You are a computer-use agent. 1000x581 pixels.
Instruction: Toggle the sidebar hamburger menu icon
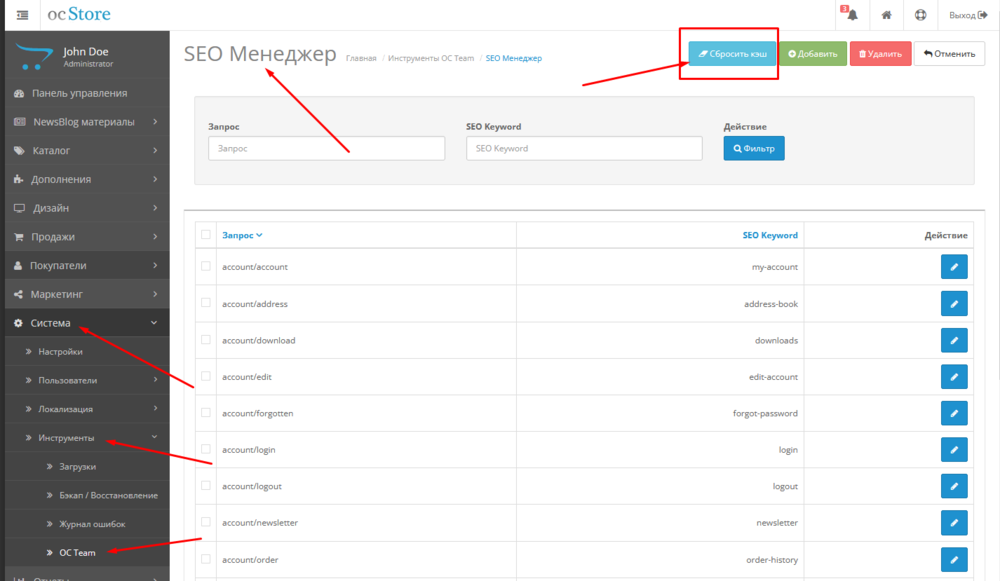pos(22,15)
